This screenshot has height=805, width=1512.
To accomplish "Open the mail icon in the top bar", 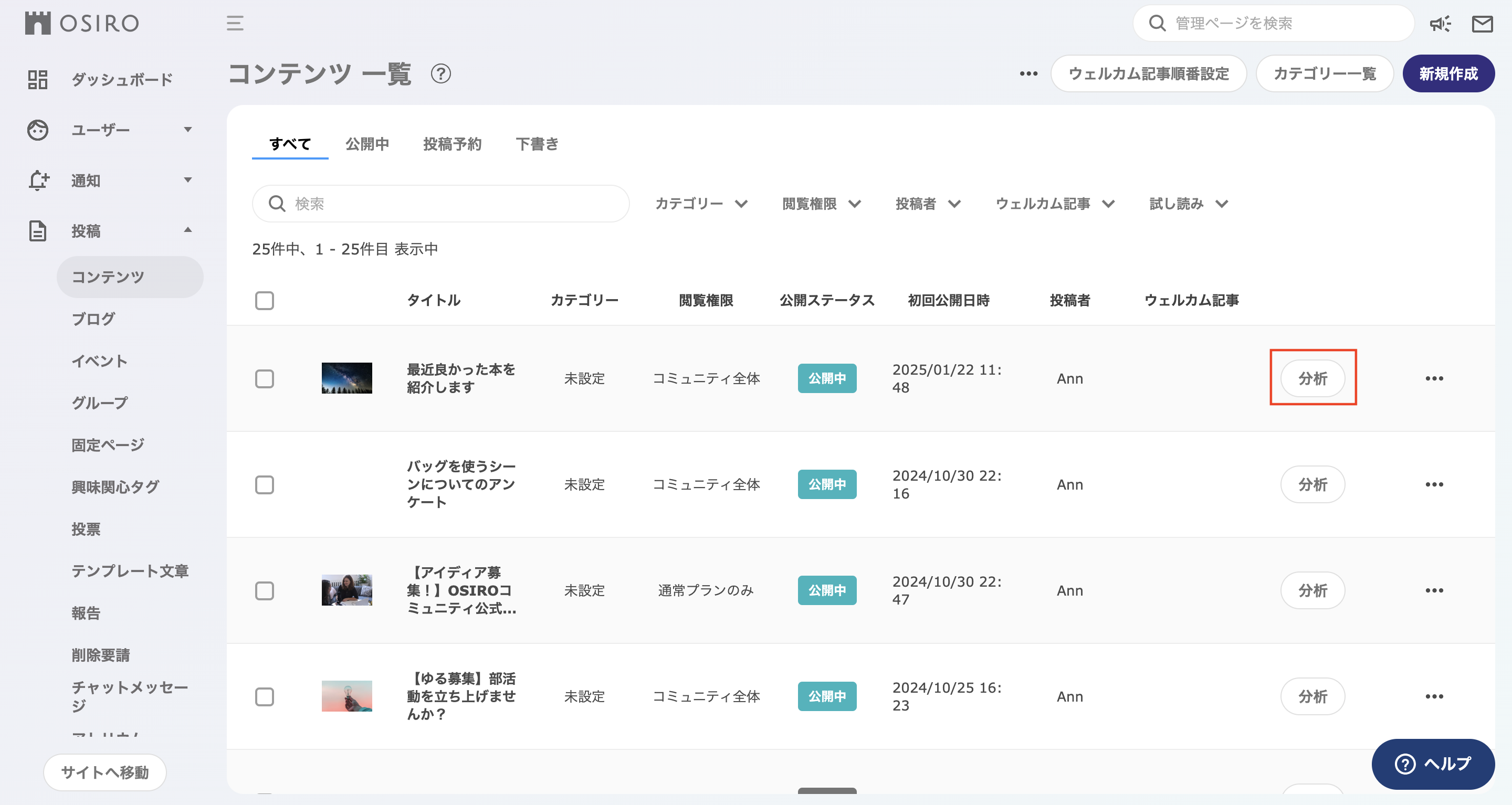I will 1483,24.
